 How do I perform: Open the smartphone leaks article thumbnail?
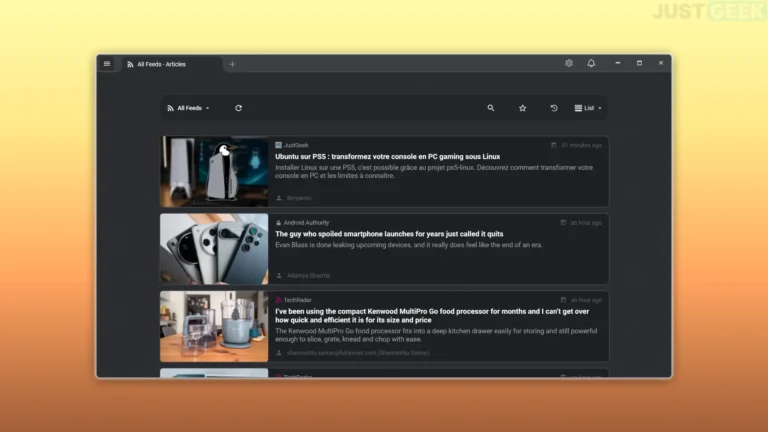click(x=214, y=249)
